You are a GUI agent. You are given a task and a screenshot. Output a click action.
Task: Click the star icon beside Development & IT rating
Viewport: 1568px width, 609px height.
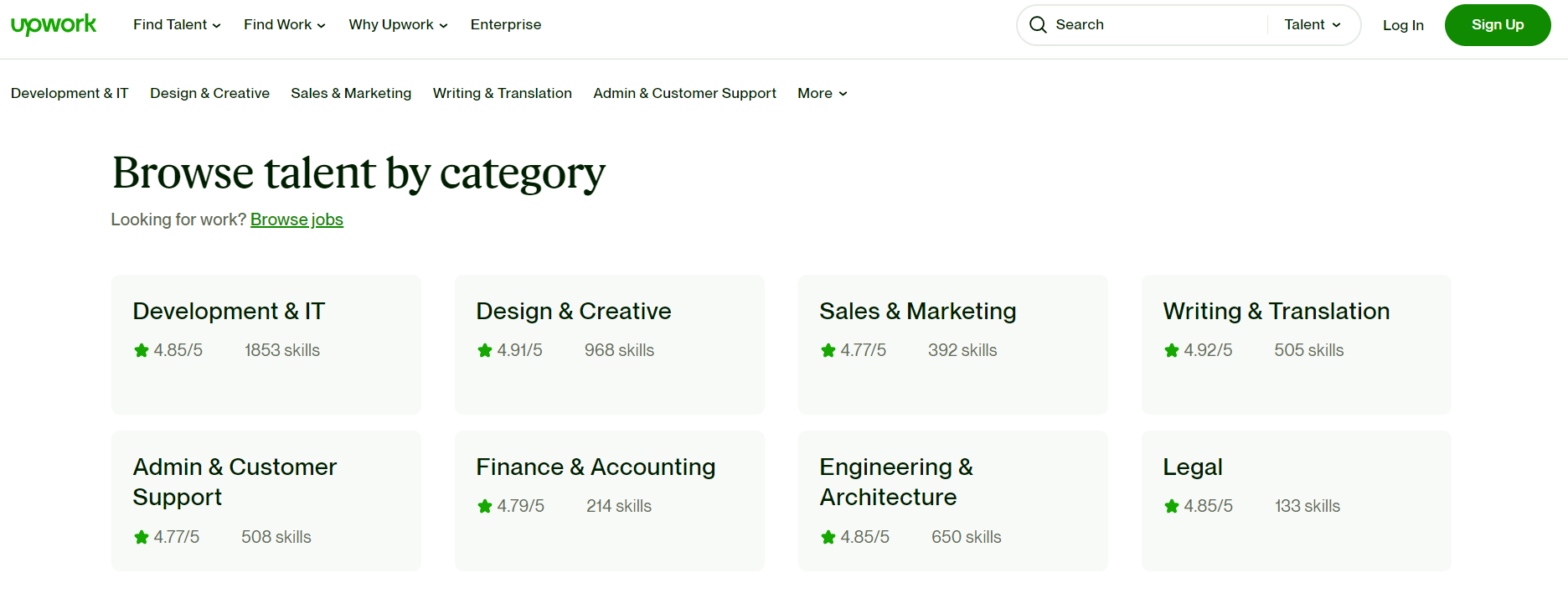coord(141,350)
